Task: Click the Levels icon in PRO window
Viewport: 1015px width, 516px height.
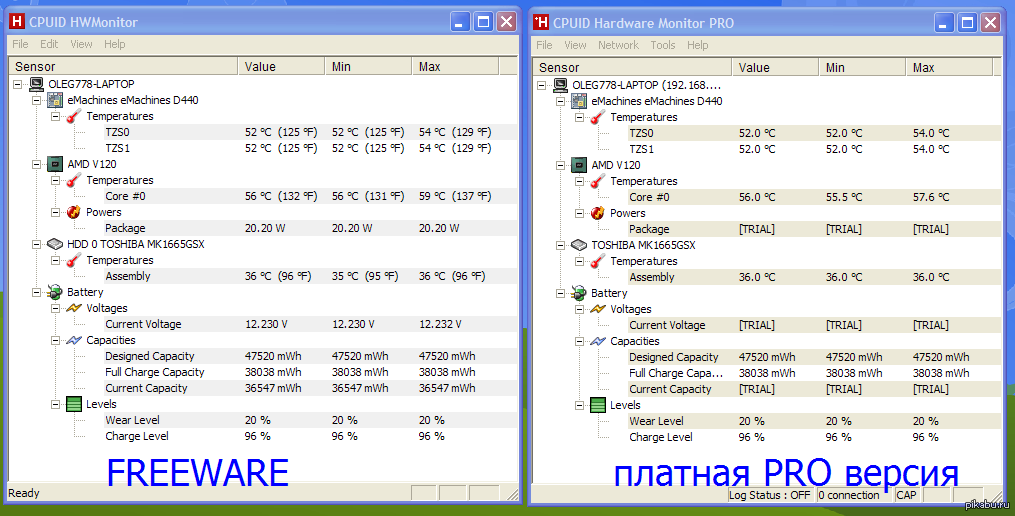Action: point(597,405)
